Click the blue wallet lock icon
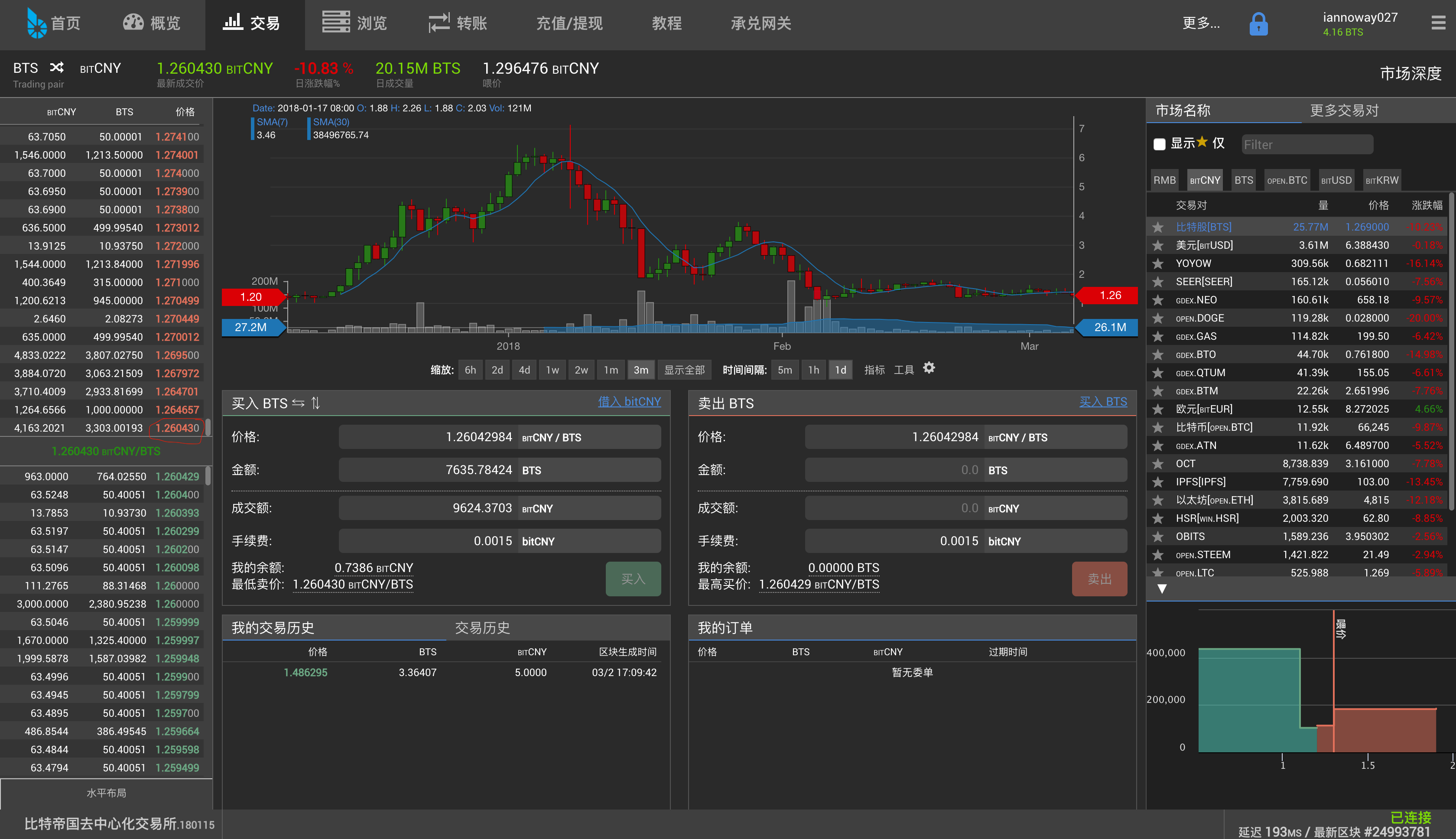 (x=1258, y=24)
